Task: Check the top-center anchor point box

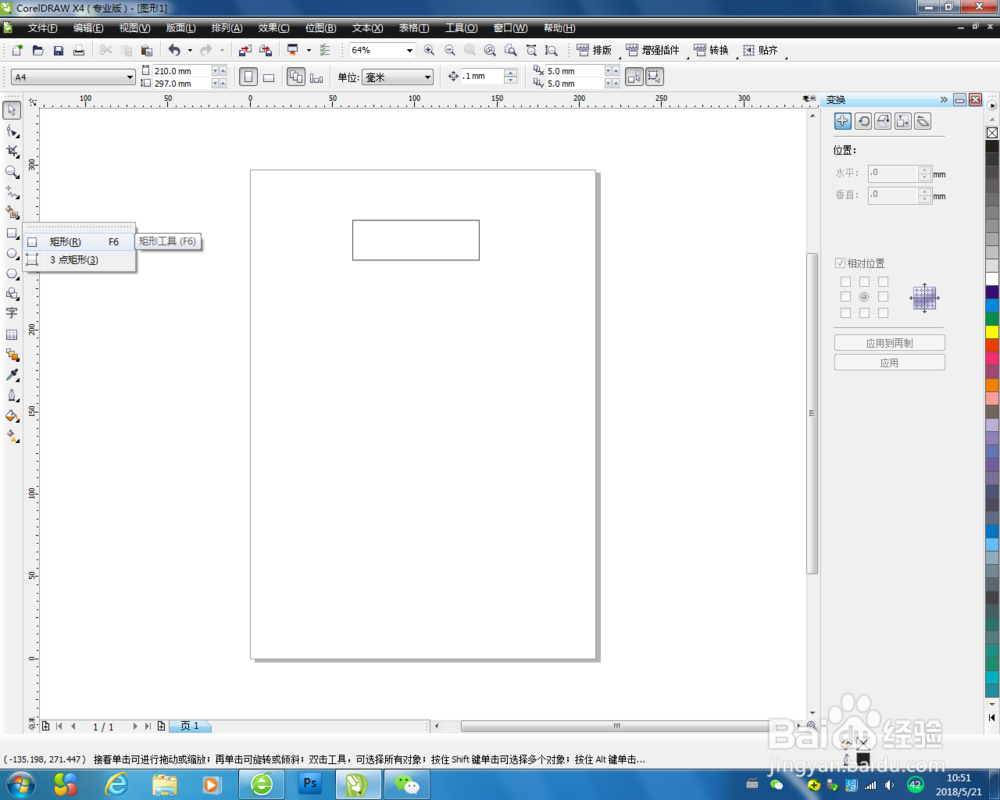Action: point(864,281)
